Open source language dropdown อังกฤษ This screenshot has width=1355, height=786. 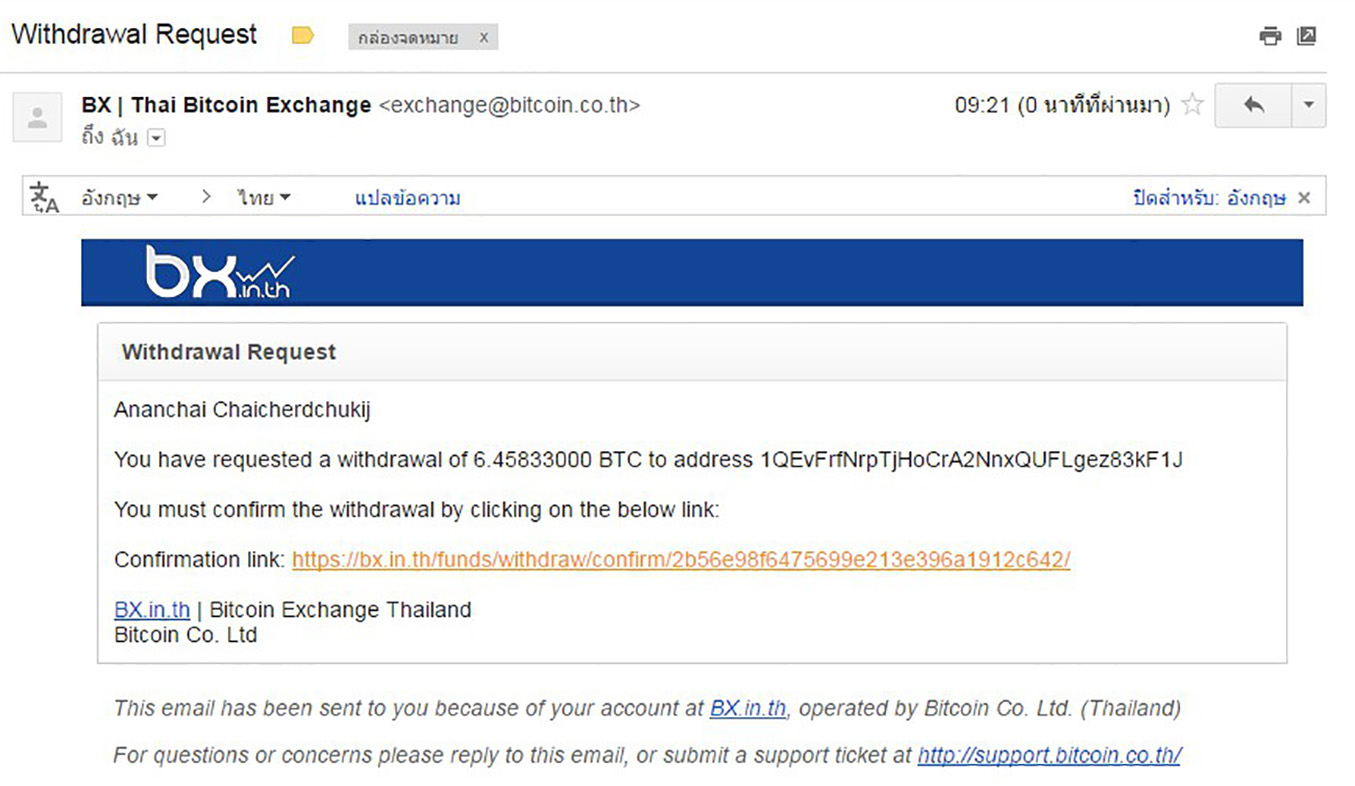(x=119, y=198)
